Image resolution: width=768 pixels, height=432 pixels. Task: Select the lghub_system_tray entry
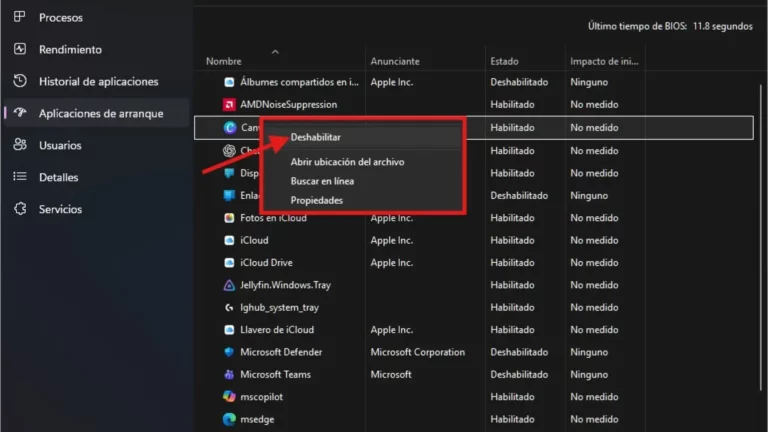coord(279,308)
